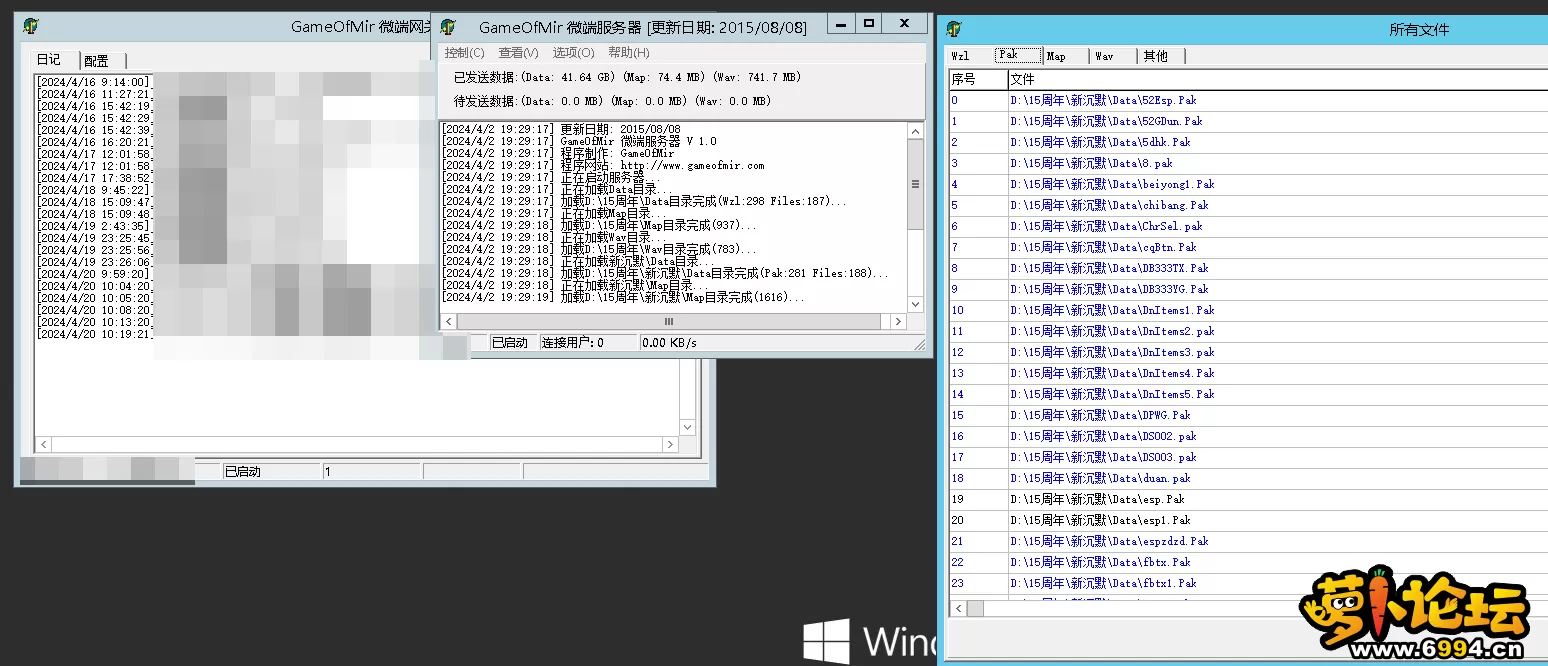The image size is (1548, 666).
Task: Click micro-server window title bar icon
Action: click(x=449, y=27)
